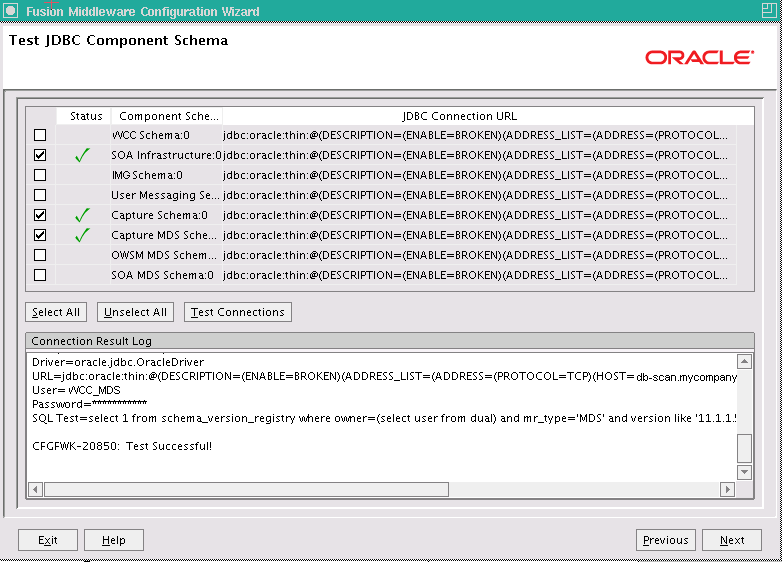The image size is (782, 562).
Task: Select the User Messaging Se... name cell
Action: click(166, 195)
